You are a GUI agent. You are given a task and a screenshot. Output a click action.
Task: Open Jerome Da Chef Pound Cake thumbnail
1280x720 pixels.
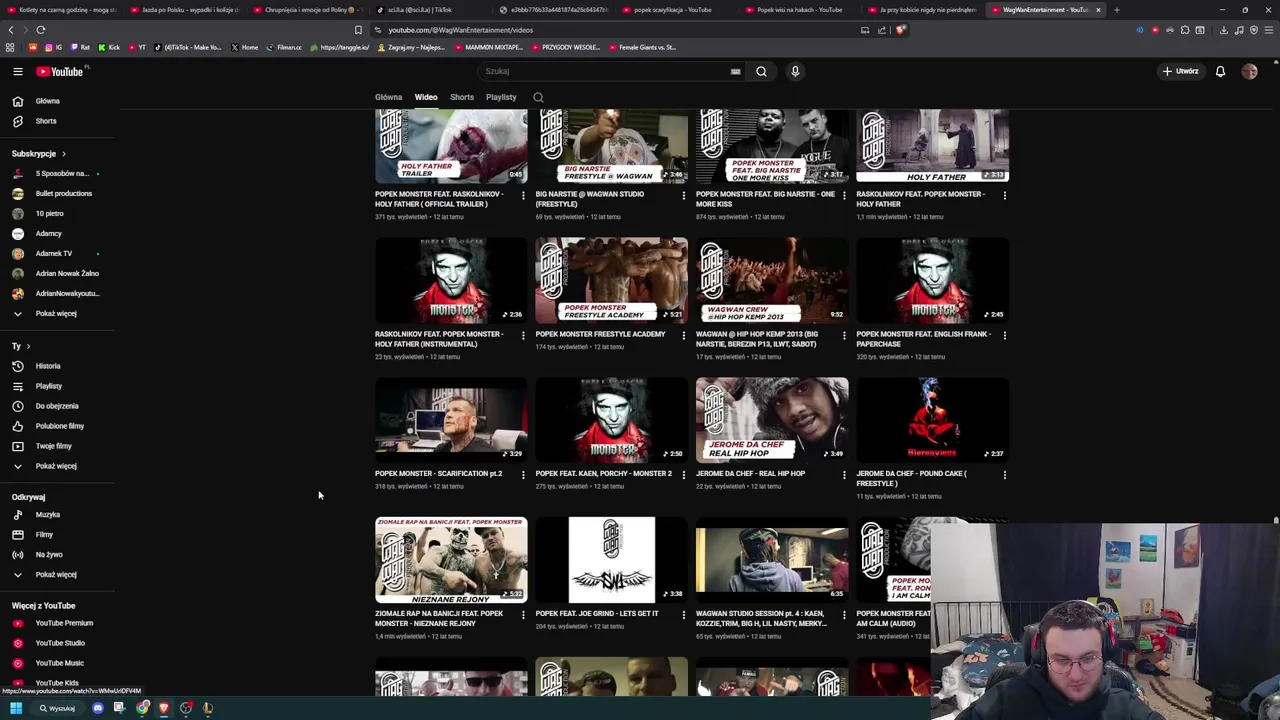coord(932,419)
